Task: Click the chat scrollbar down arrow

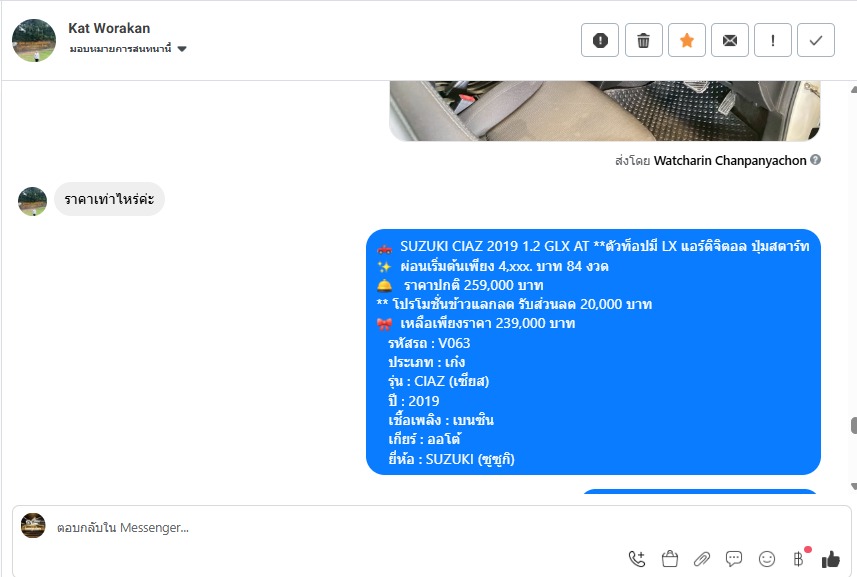Action: coord(853,486)
